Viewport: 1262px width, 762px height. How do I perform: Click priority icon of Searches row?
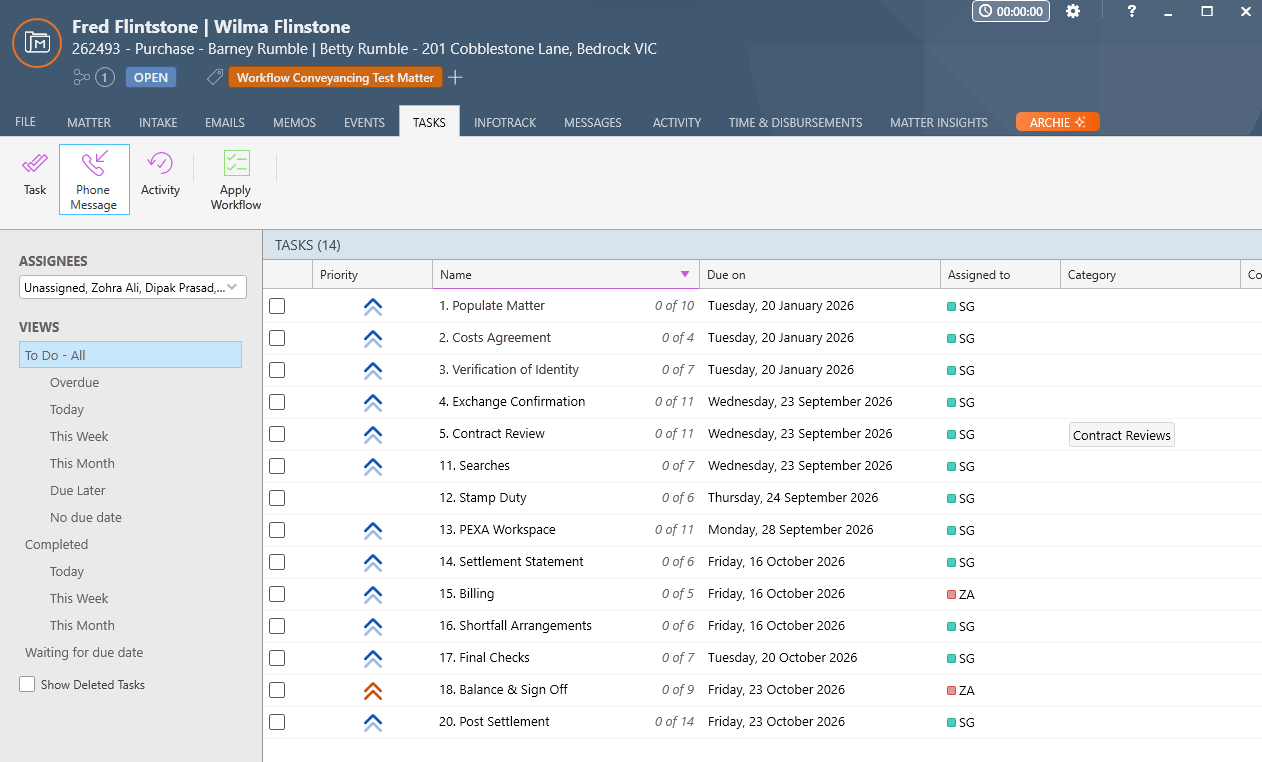point(373,466)
